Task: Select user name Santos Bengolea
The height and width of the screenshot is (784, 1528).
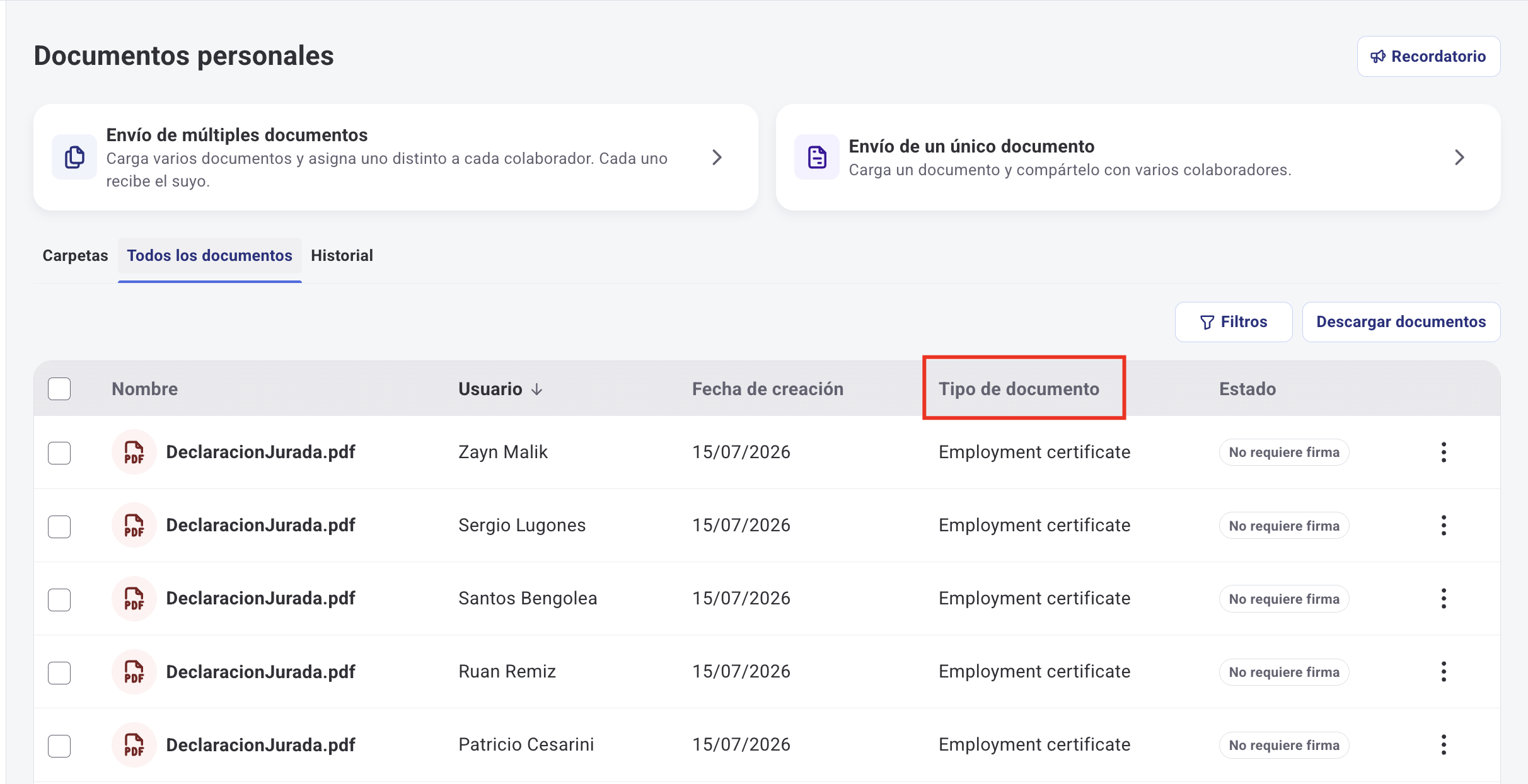Action: (x=528, y=599)
